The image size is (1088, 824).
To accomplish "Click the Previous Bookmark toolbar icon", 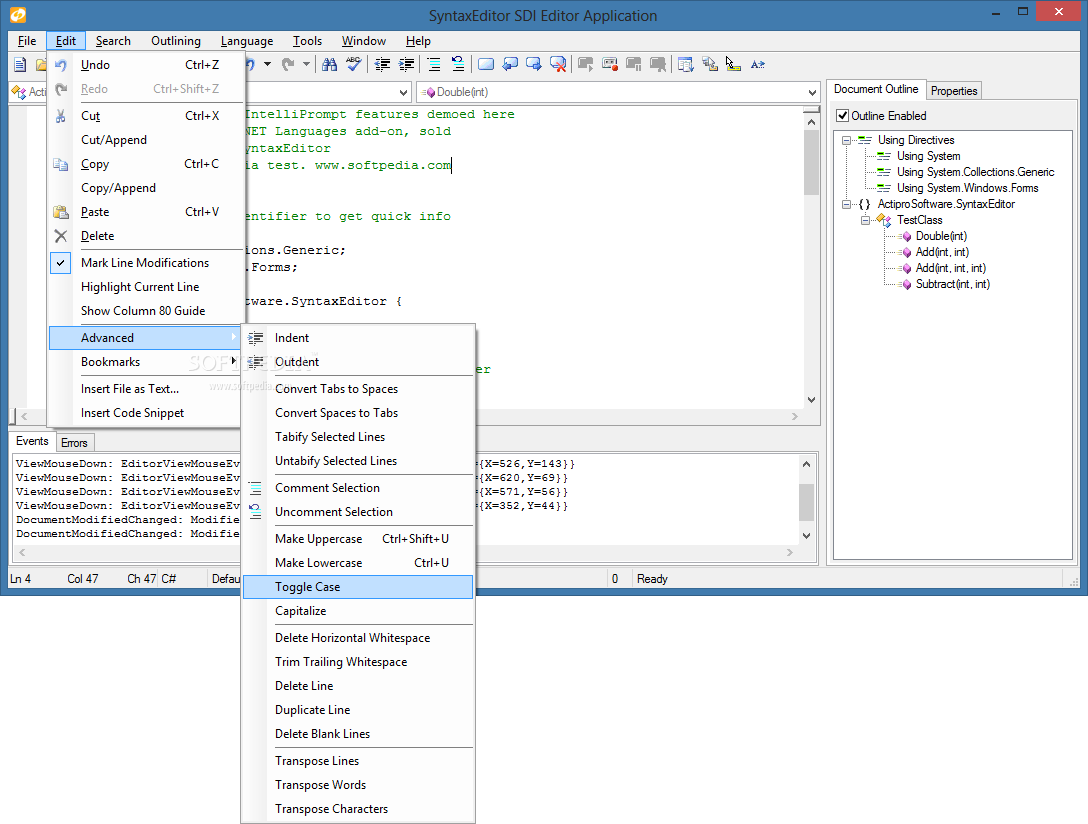I will 510,65.
